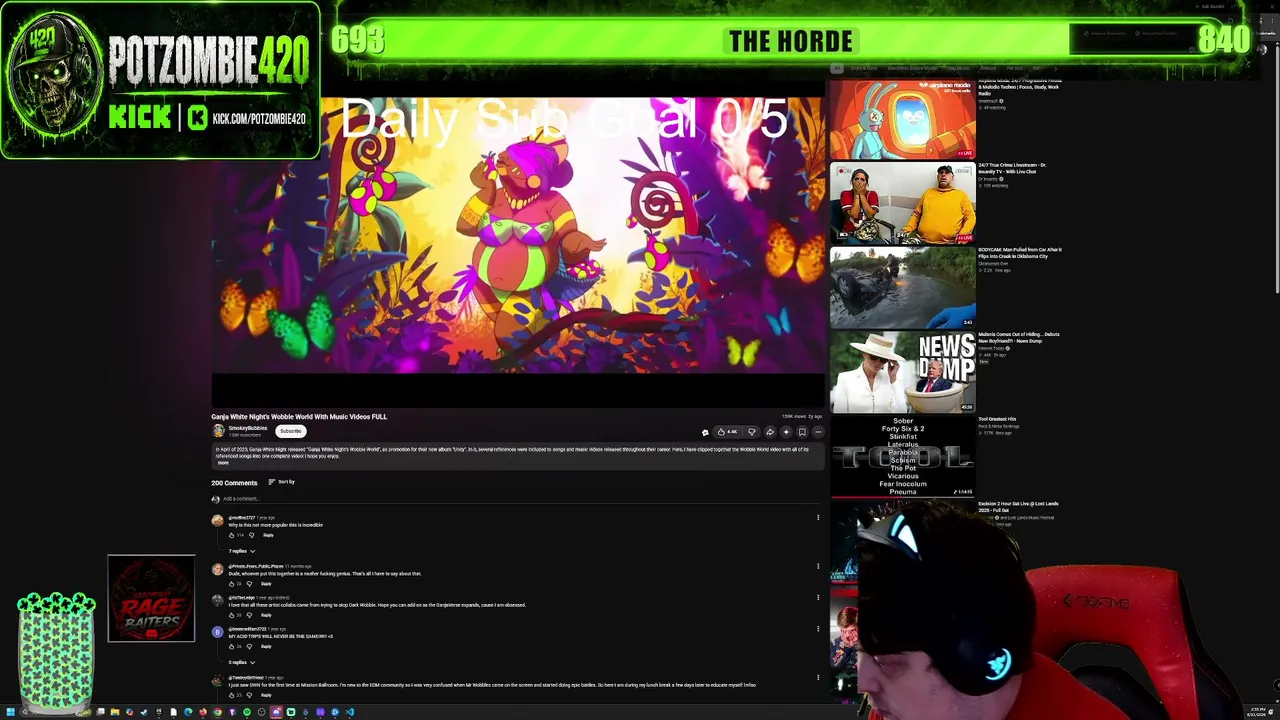1280x720 pixels.
Task: Expand the 7 replies thread
Action: (x=242, y=551)
